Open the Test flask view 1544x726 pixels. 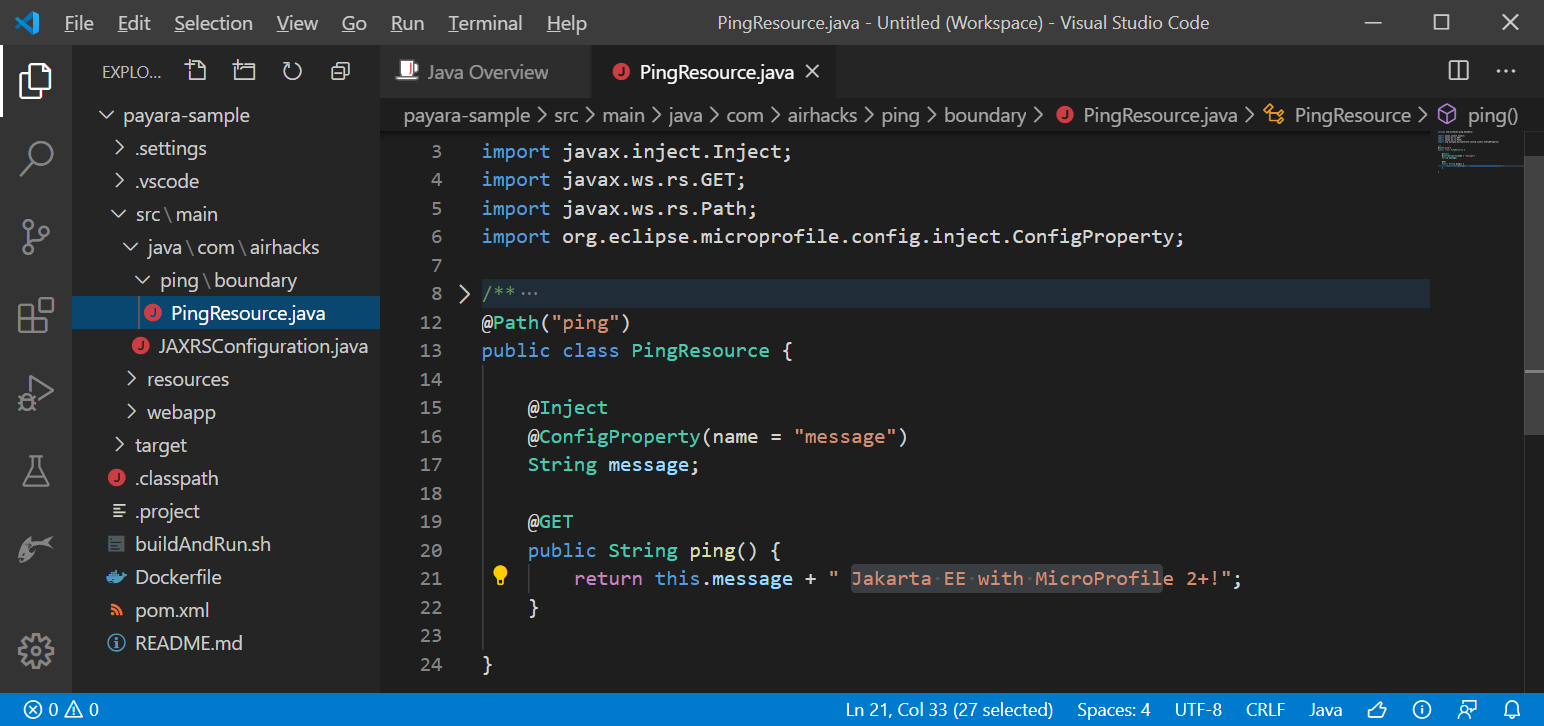coord(36,470)
